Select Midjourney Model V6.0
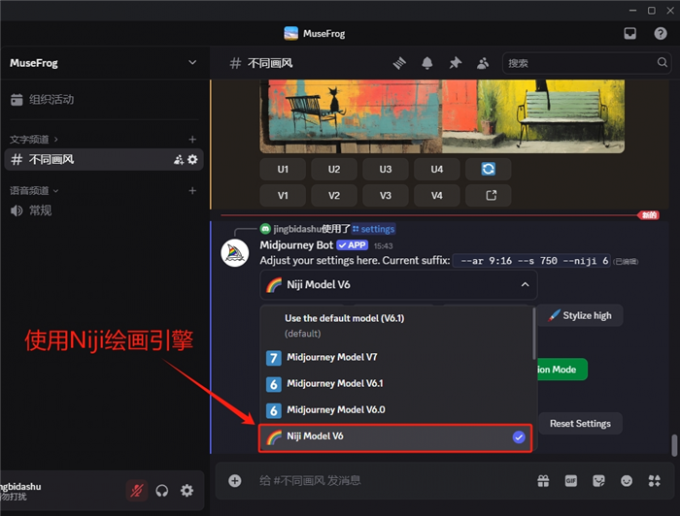The width and height of the screenshot is (680, 516). click(x=396, y=410)
